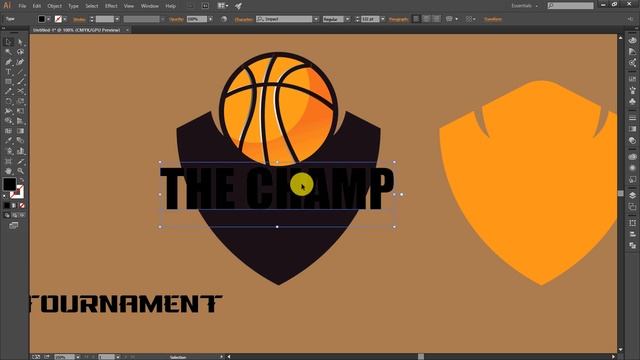Set paint mode to Gradient
The height and width of the screenshot is (360, 640).
point(14,205)
